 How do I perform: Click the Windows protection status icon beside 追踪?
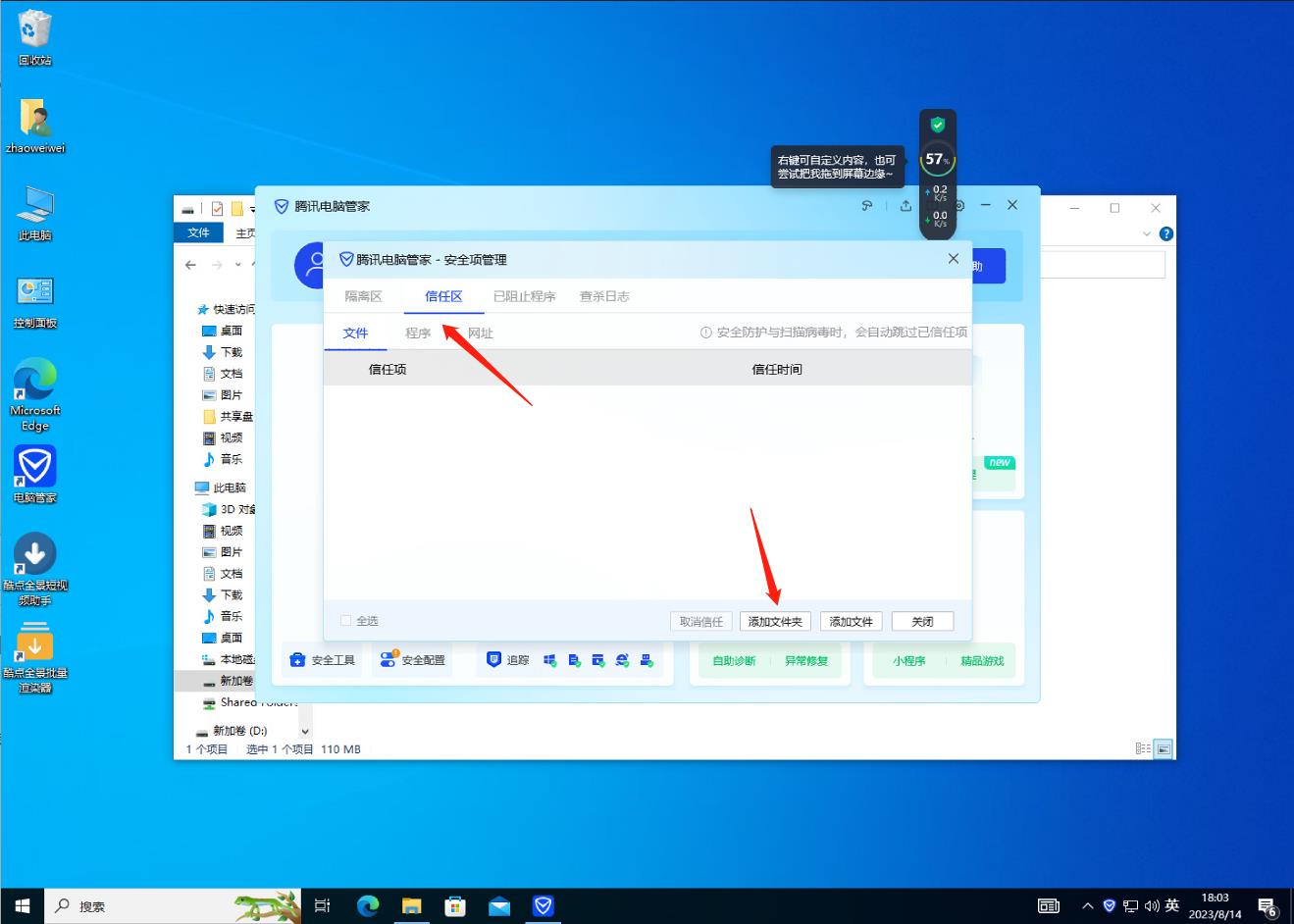550,661
